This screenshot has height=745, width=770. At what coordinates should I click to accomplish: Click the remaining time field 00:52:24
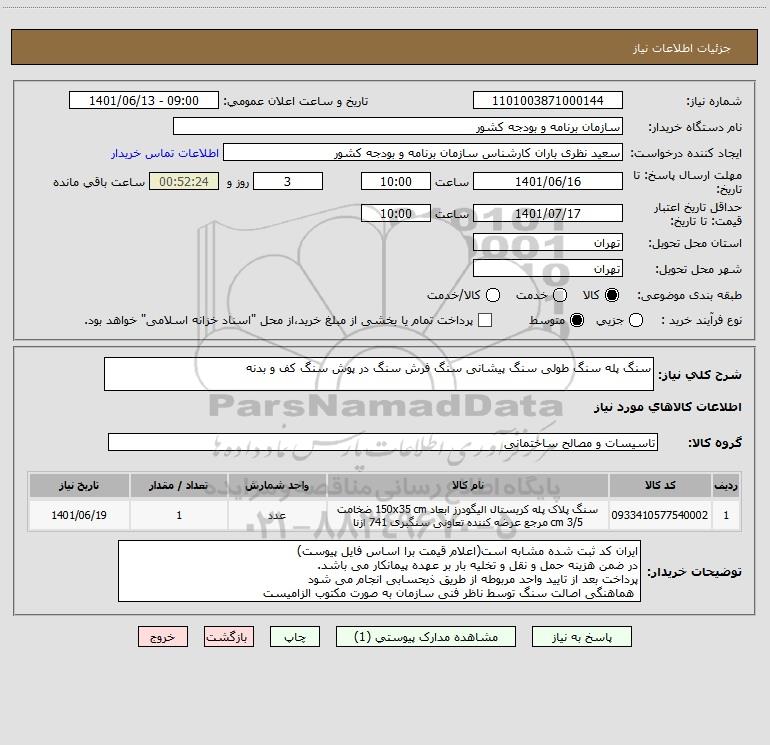point(184,181)
